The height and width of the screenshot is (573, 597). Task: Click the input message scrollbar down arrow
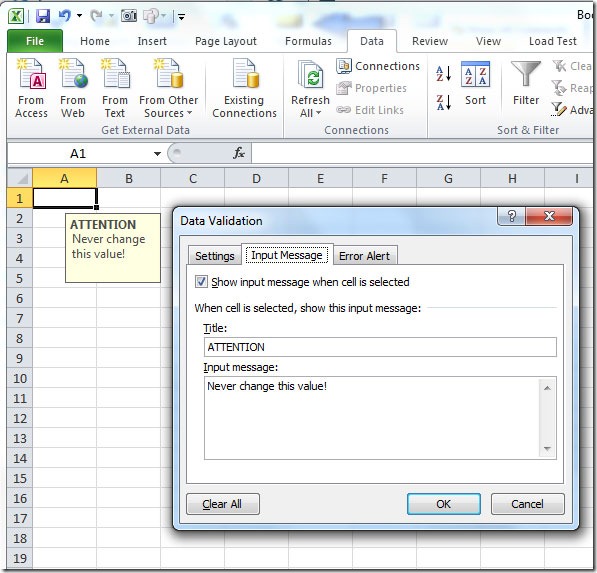pyautogui.click(x=548, y=449)
